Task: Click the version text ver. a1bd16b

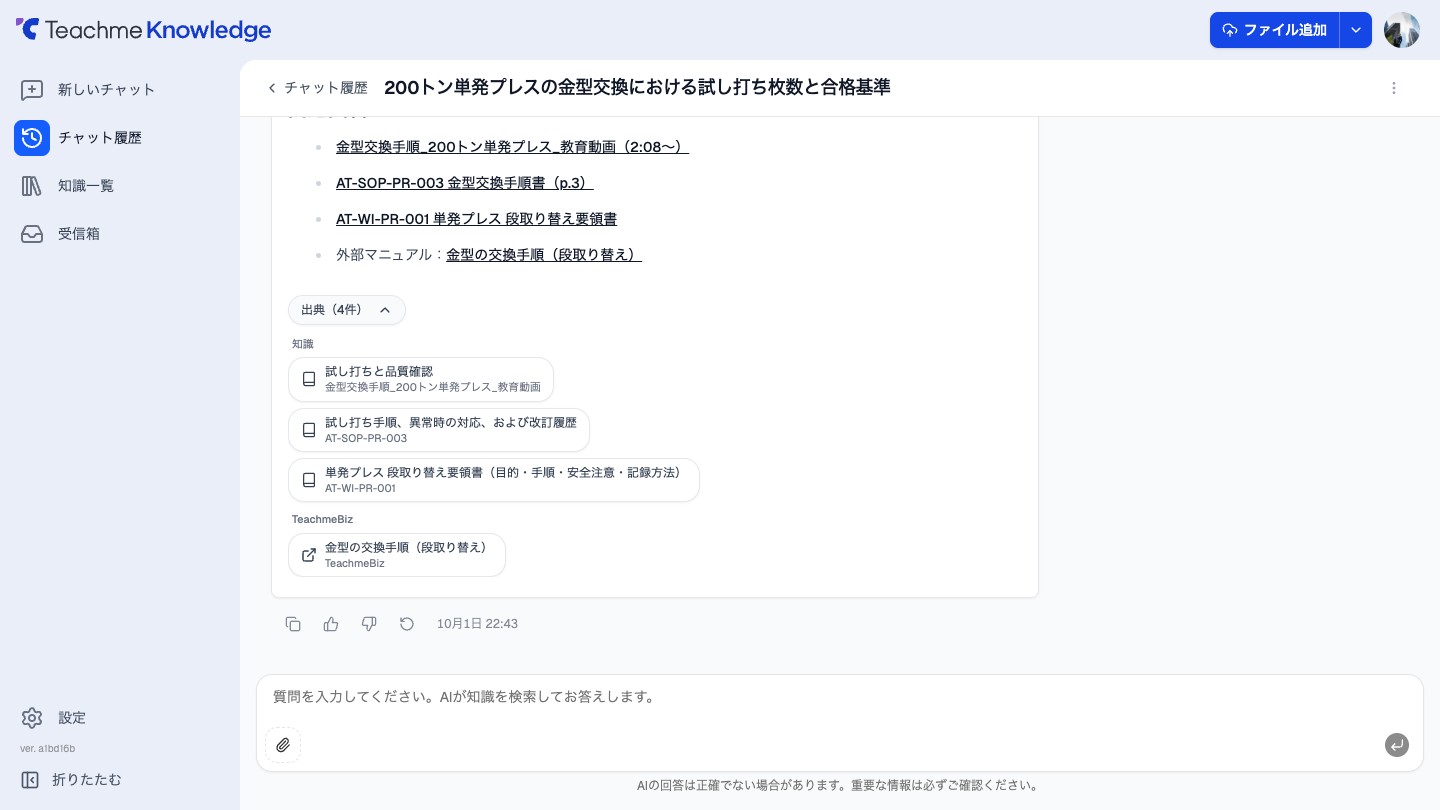Action: click(48, 748)
